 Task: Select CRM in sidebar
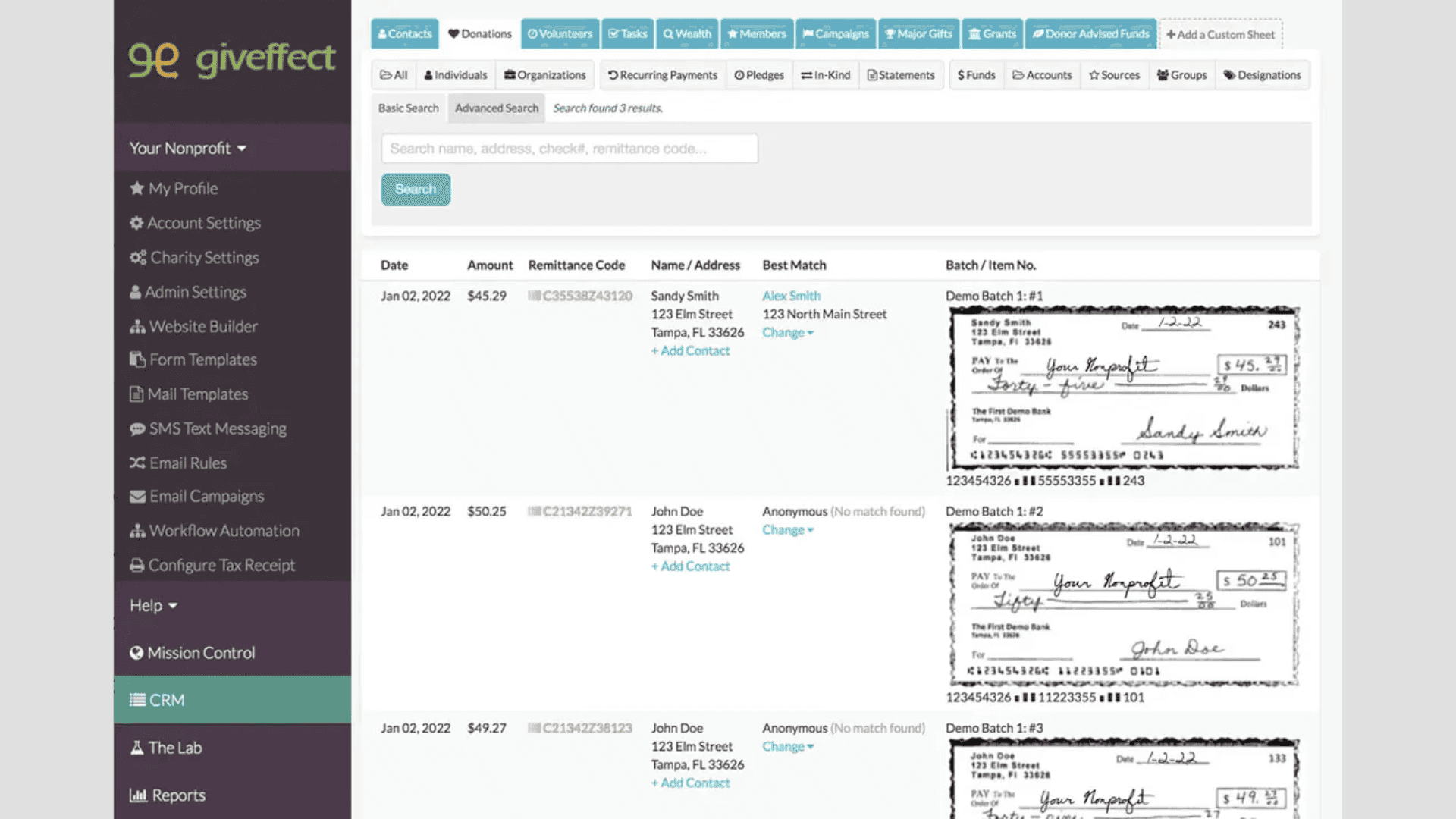(x=232, y=700)
